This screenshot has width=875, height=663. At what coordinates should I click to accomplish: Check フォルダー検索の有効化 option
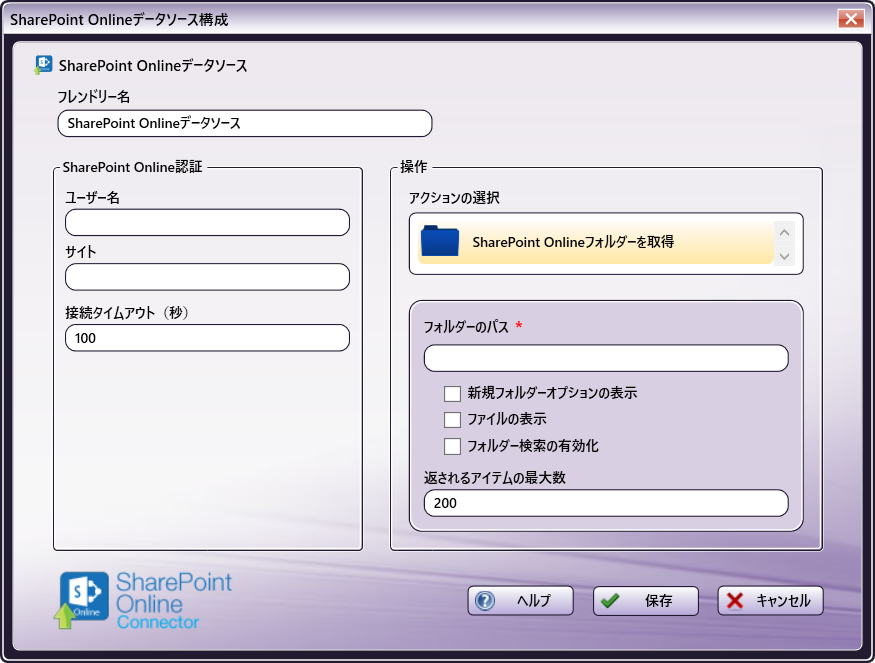[x=452, y=446]
